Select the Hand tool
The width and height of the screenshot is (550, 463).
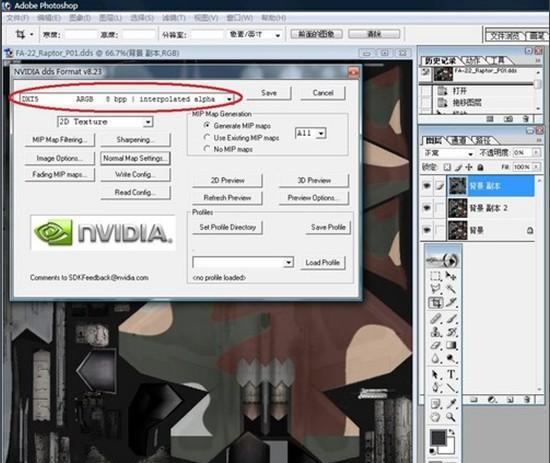click(x=435, y=417)
